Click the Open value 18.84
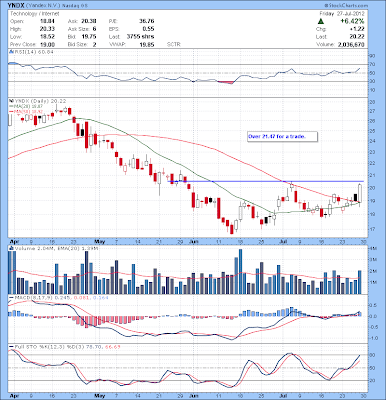386x400 pixels. (48, 21)
